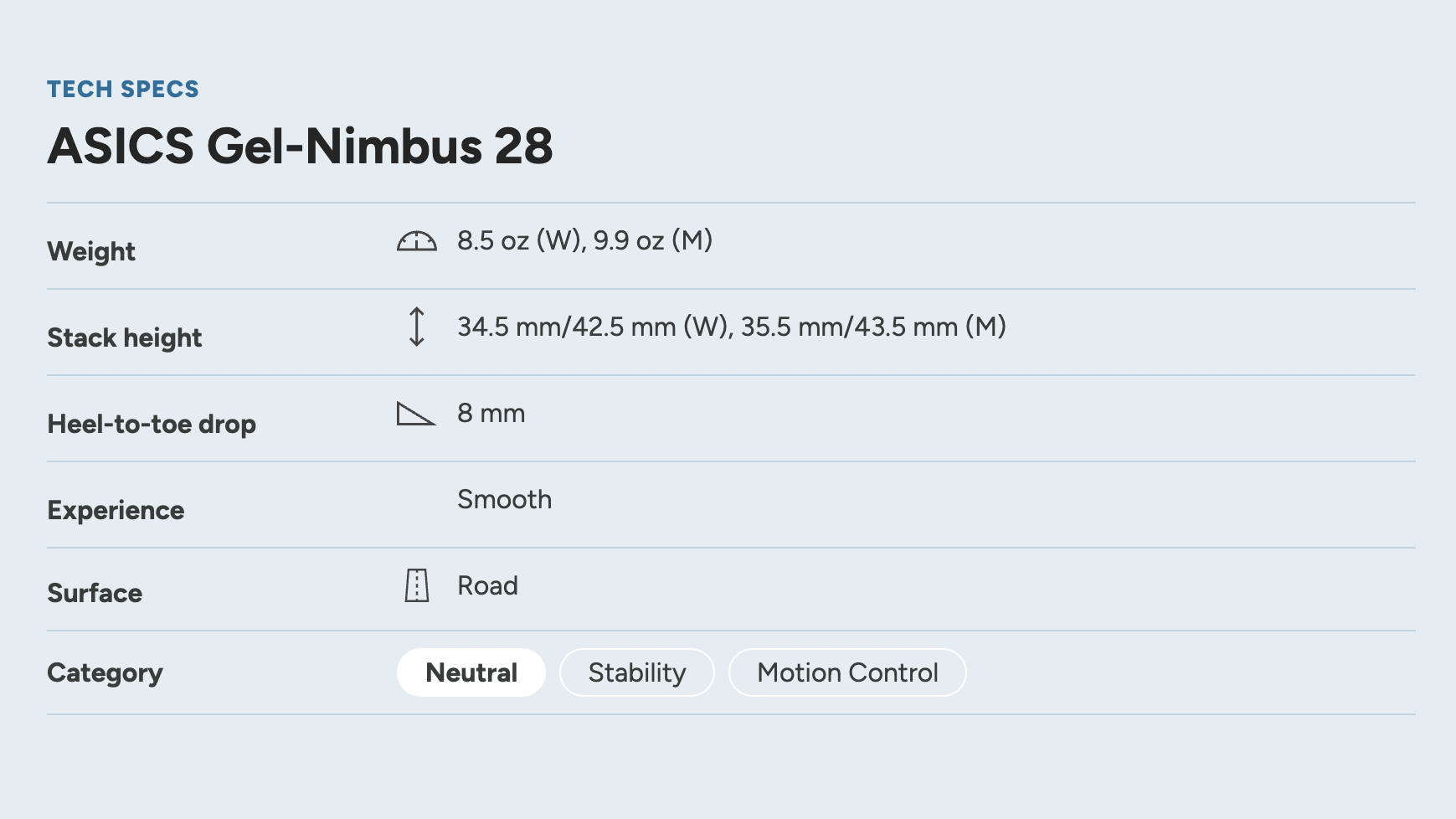Click the Stack height row label
The height and width of the screenshot is (819, 1456).
[125, 337]
